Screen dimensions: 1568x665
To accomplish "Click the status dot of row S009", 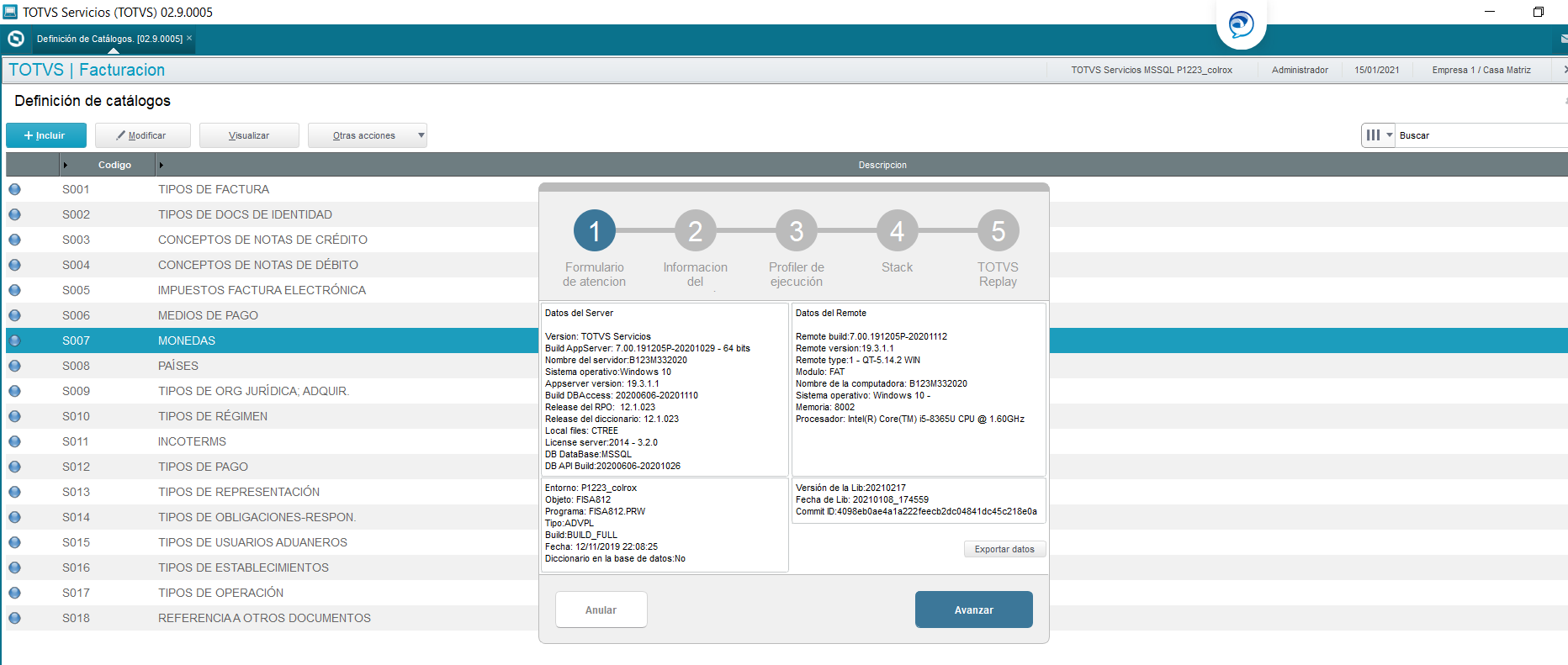I will click(x=15, y=391).
